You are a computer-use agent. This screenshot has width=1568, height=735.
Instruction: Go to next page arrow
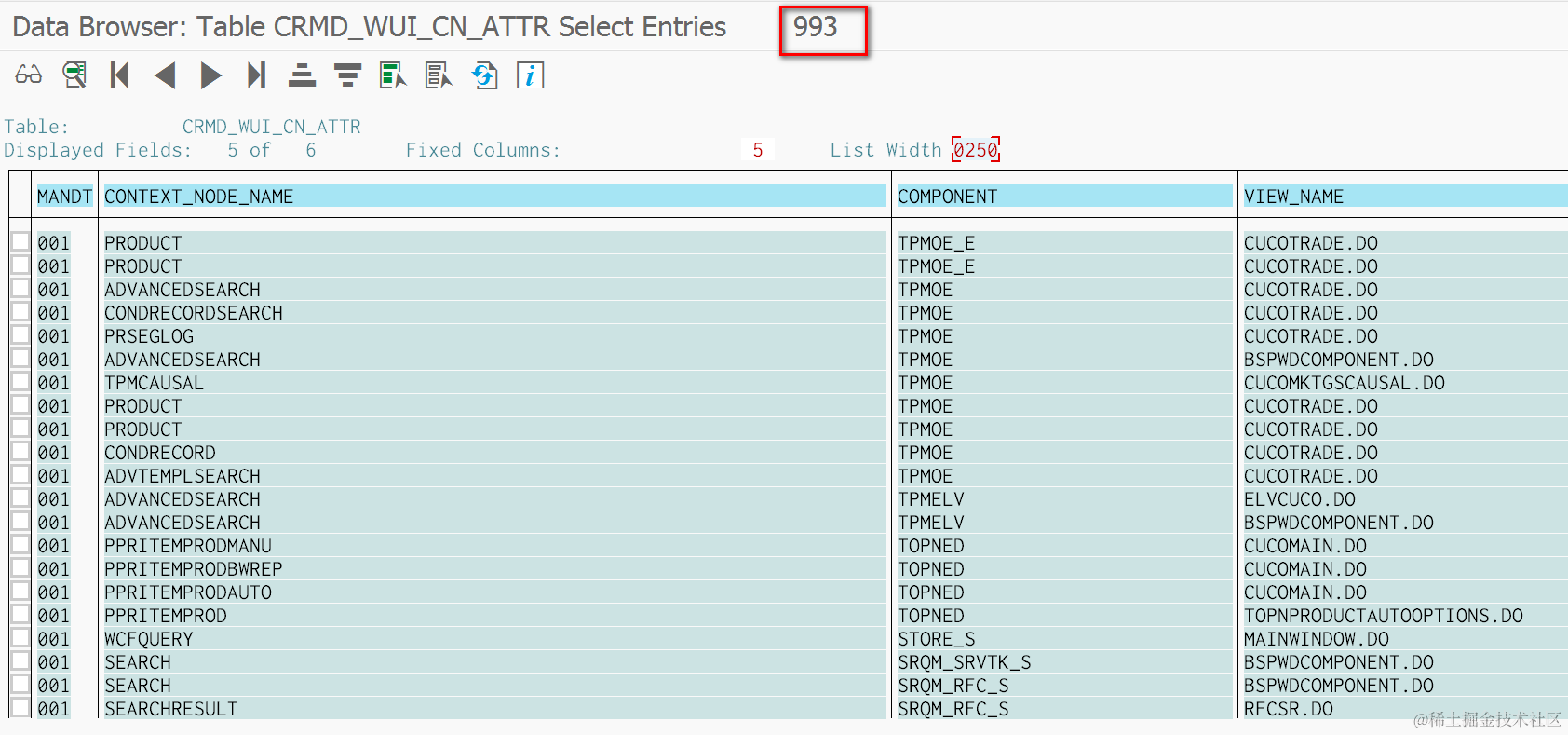tap(211, 75)
